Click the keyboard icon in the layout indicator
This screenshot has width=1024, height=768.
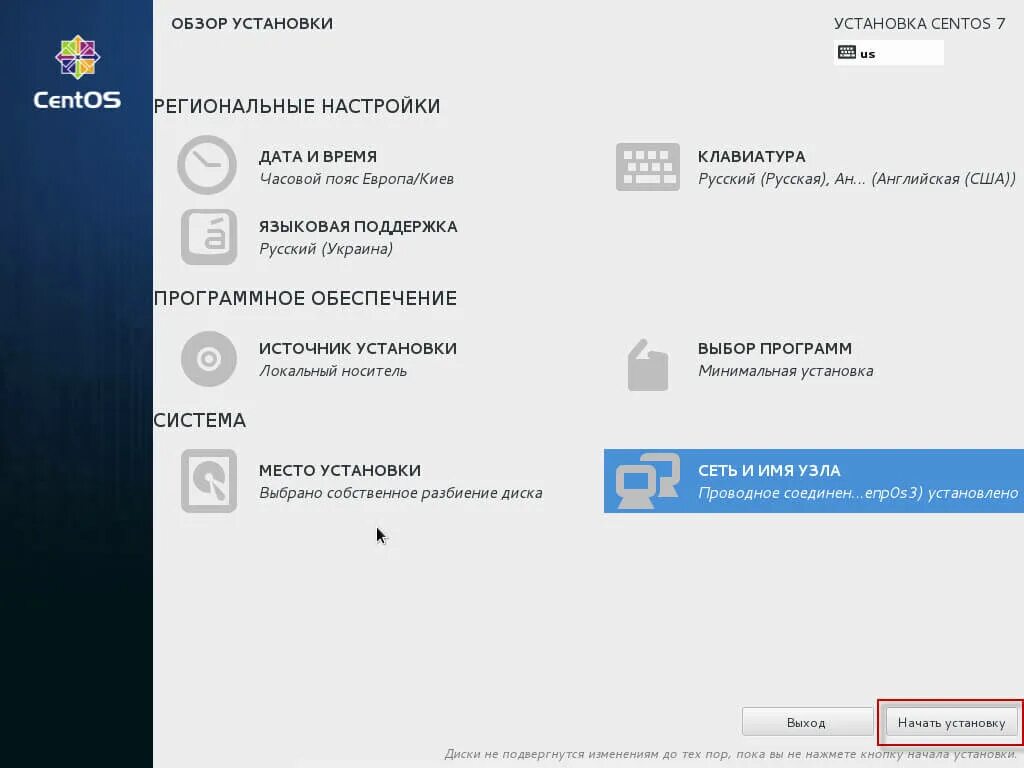pyautogui.click(x=847, y=52)
